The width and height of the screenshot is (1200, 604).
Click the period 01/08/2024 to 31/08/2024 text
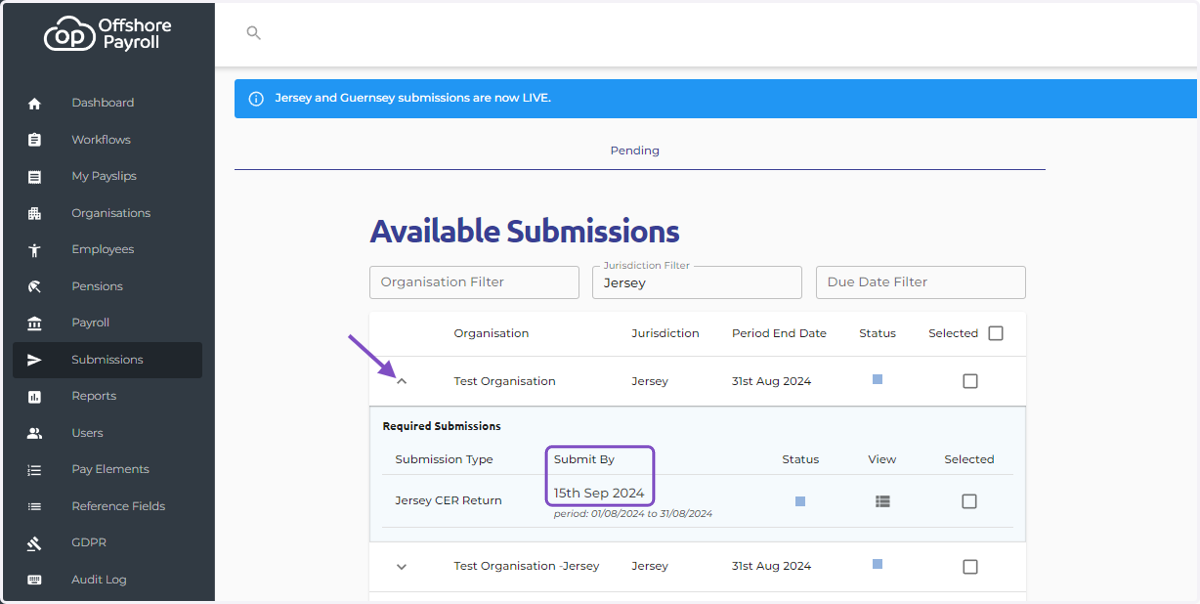633,514
